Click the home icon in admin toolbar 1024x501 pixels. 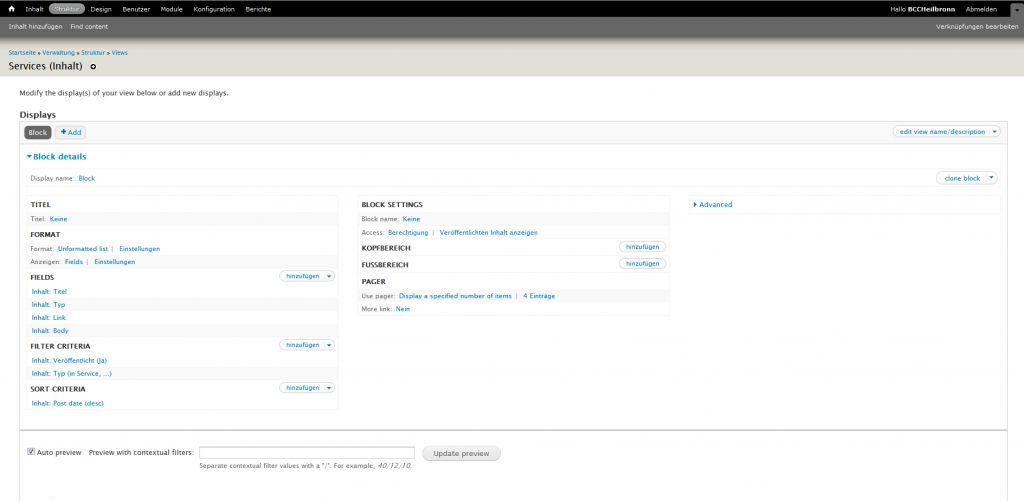click(12, 9)
